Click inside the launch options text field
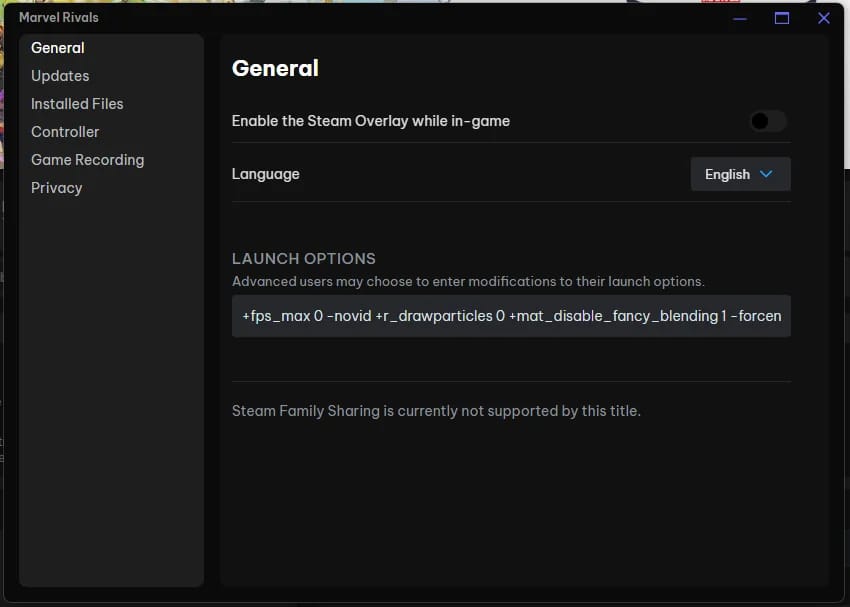The height and width of the screenshot is (607, 850). [511, 316]
